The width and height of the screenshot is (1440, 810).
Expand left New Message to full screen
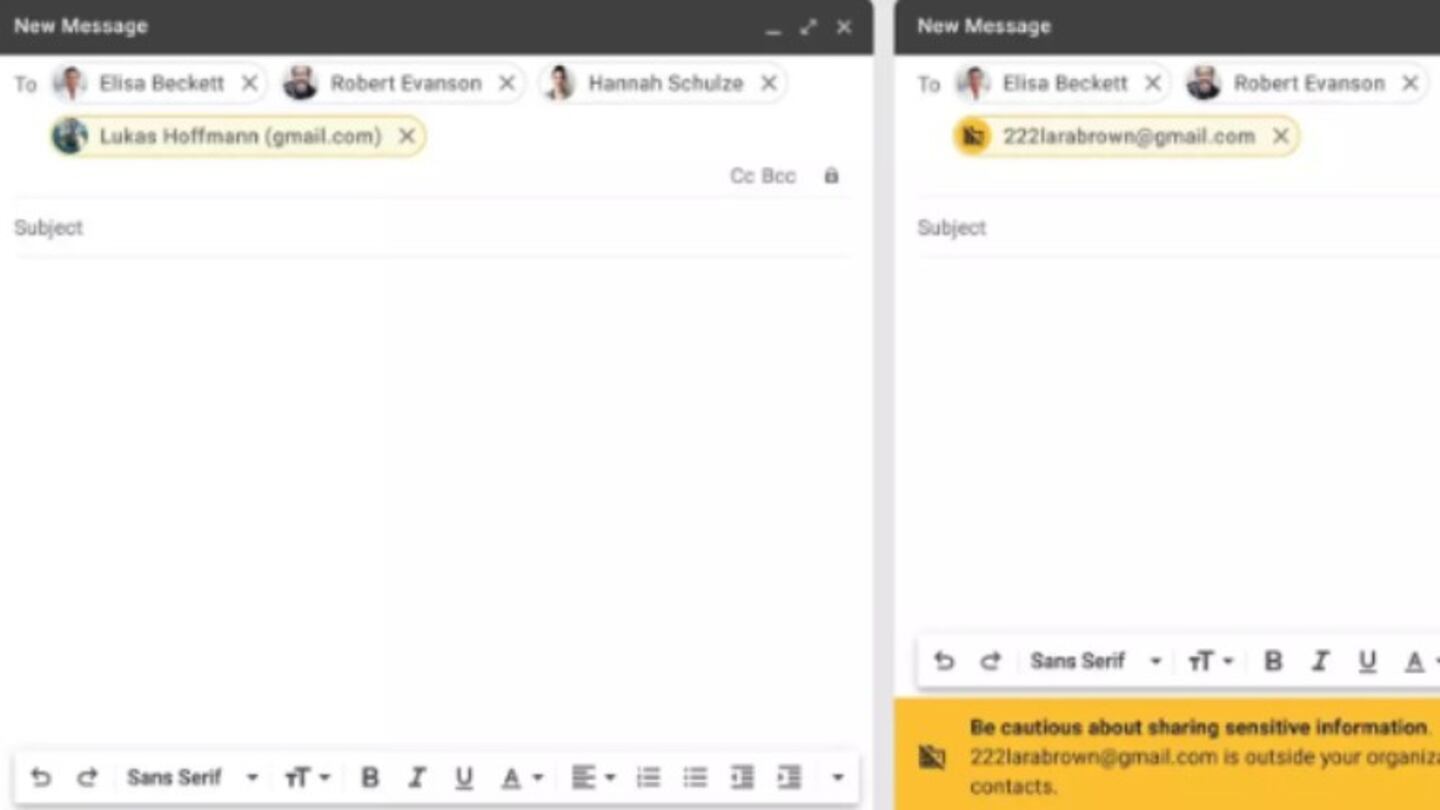point(808,27)
